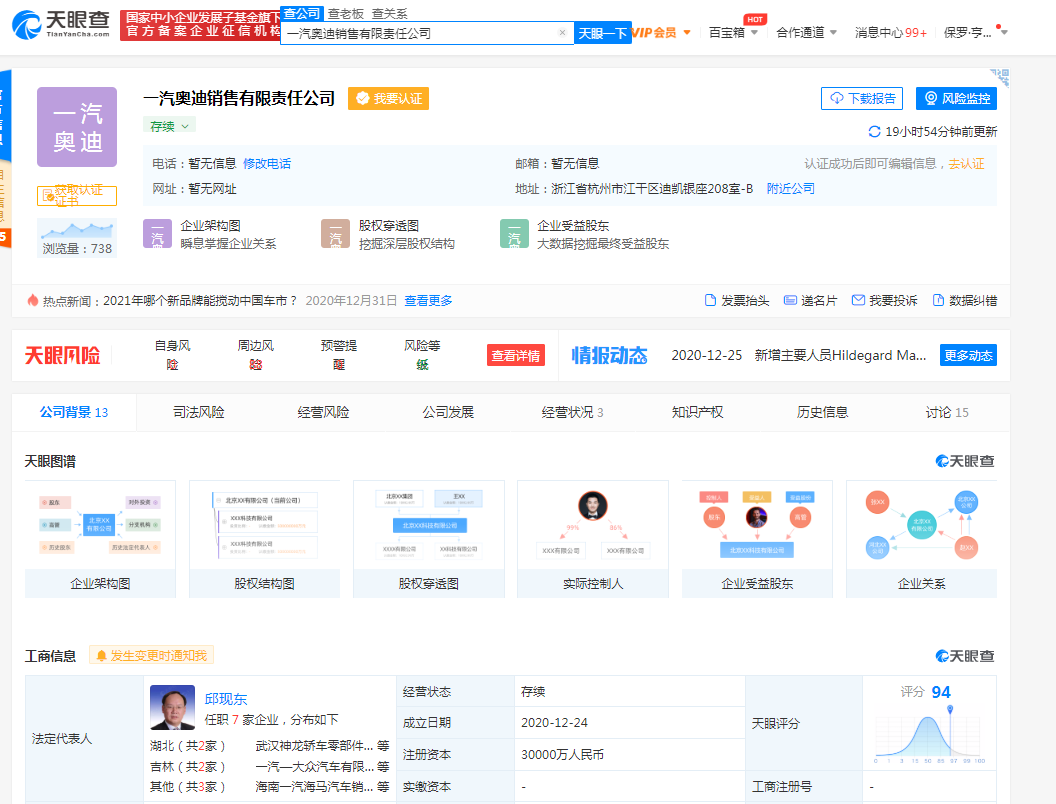Click the 天眼评分 score slider marker
Viewport: 1056px width, 804px height.
[950, 709]
